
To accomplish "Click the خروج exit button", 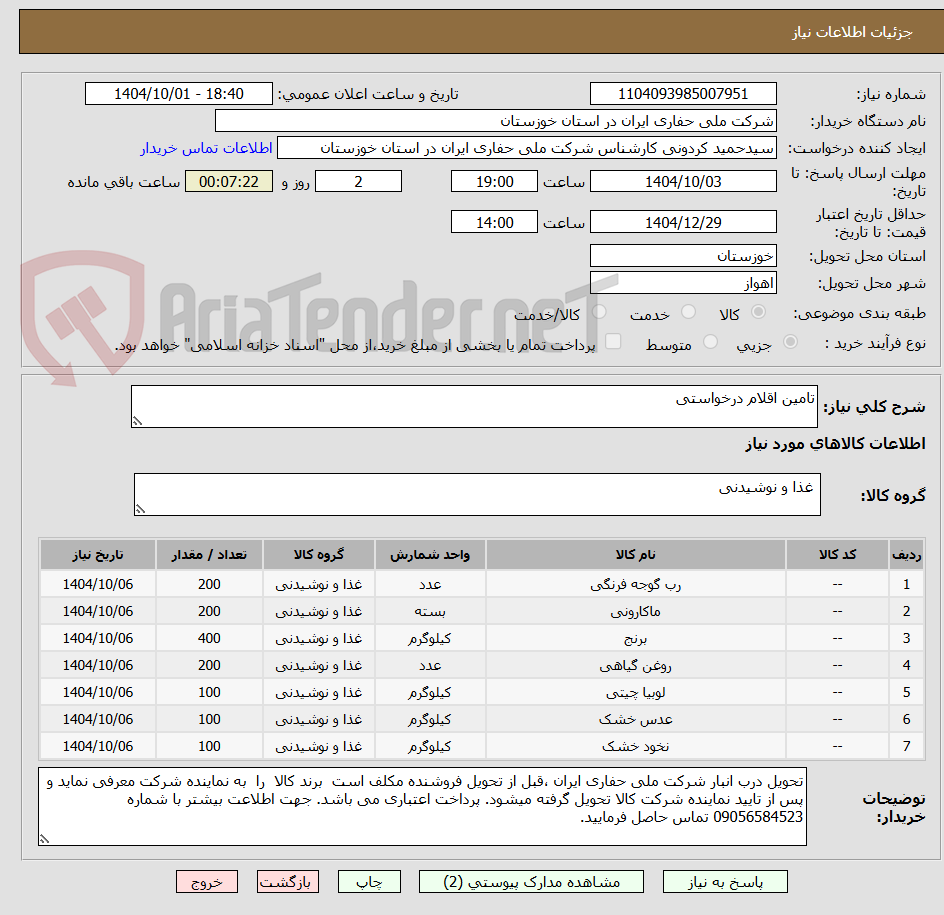I will (x=206, y=882).
